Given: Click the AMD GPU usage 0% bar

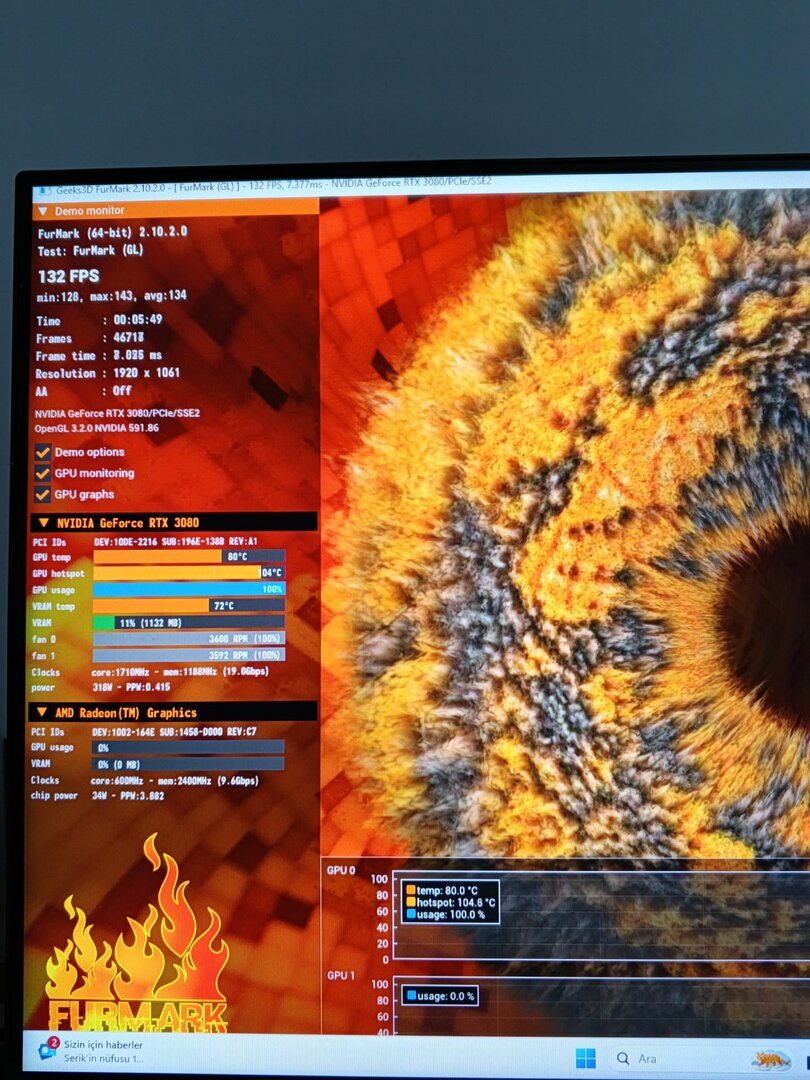Looking at the screenshot, I should (x=187, y=747).
